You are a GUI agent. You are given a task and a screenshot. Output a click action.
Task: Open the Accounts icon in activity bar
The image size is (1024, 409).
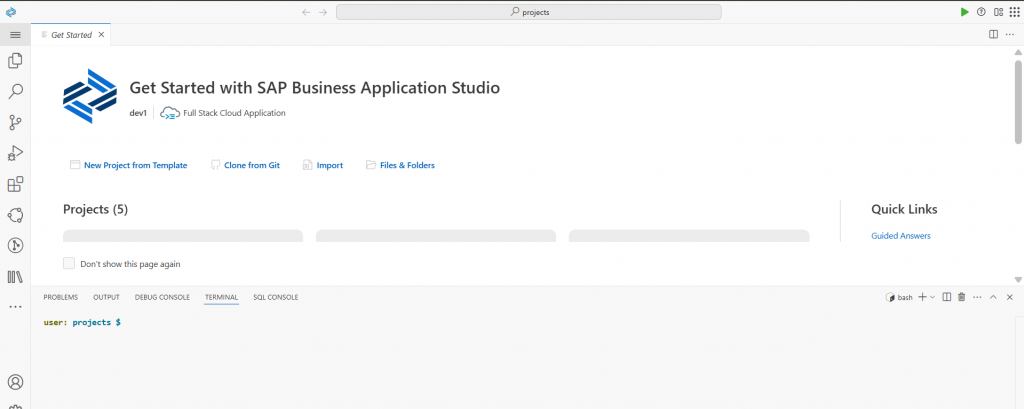[x=15, y=382]
